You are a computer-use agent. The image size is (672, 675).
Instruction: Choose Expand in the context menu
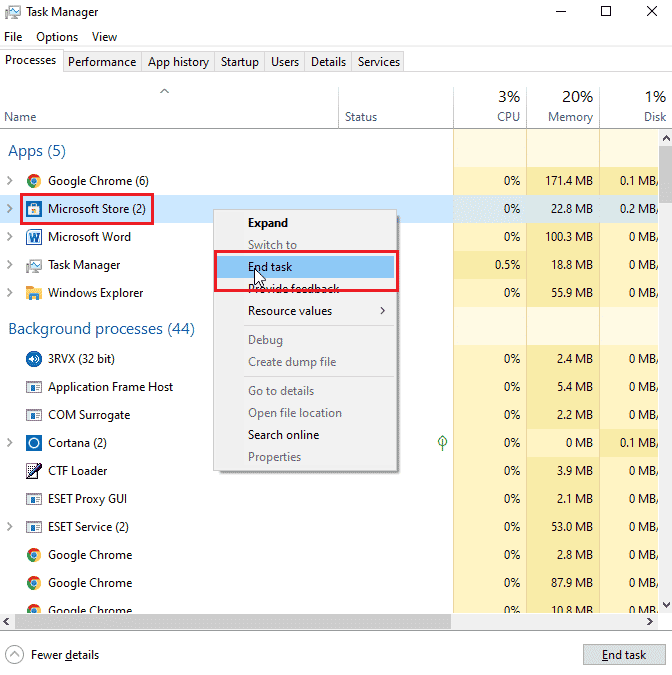[305, 223]
